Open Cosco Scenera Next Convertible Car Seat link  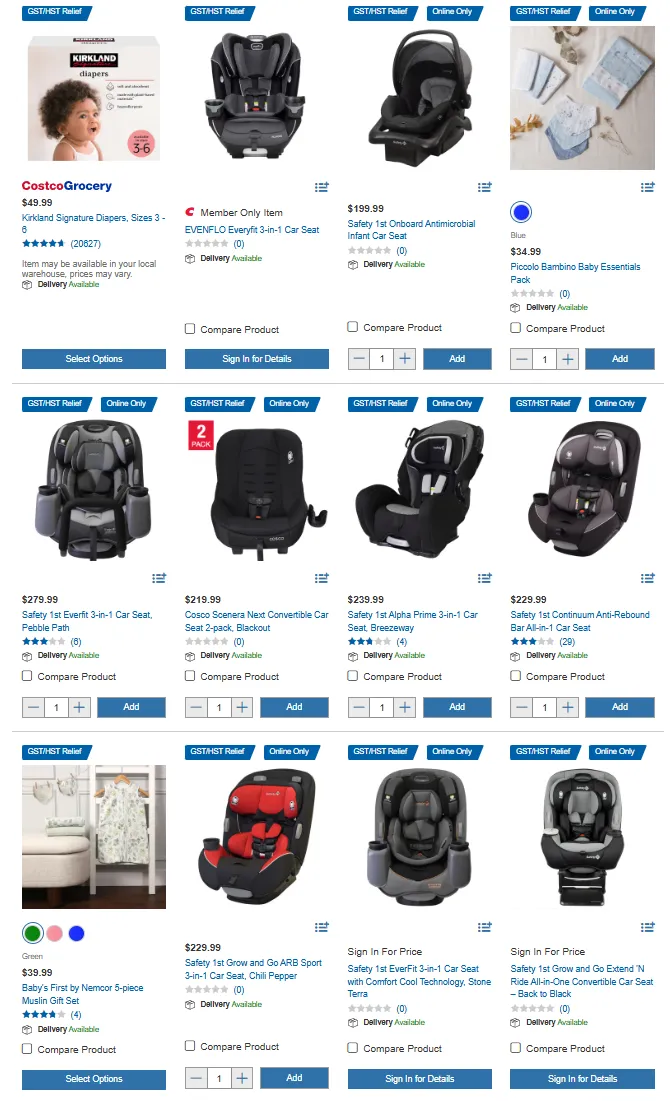click(256, 621)
